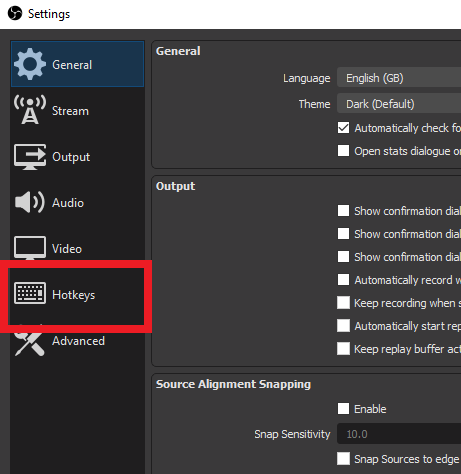Click the Advanced tools icon
461x474 pixels.
[x=30, y=341]
